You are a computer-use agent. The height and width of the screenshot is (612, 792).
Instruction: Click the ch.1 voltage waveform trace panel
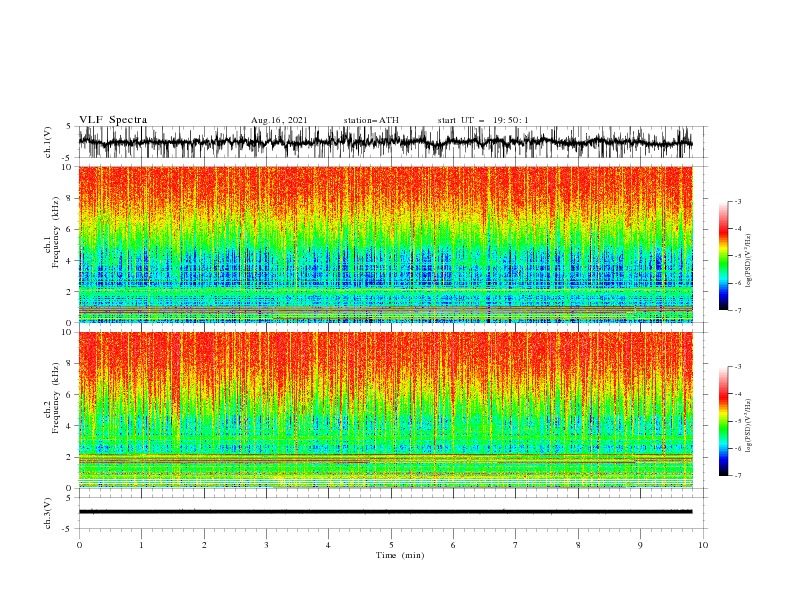point(392,142)
